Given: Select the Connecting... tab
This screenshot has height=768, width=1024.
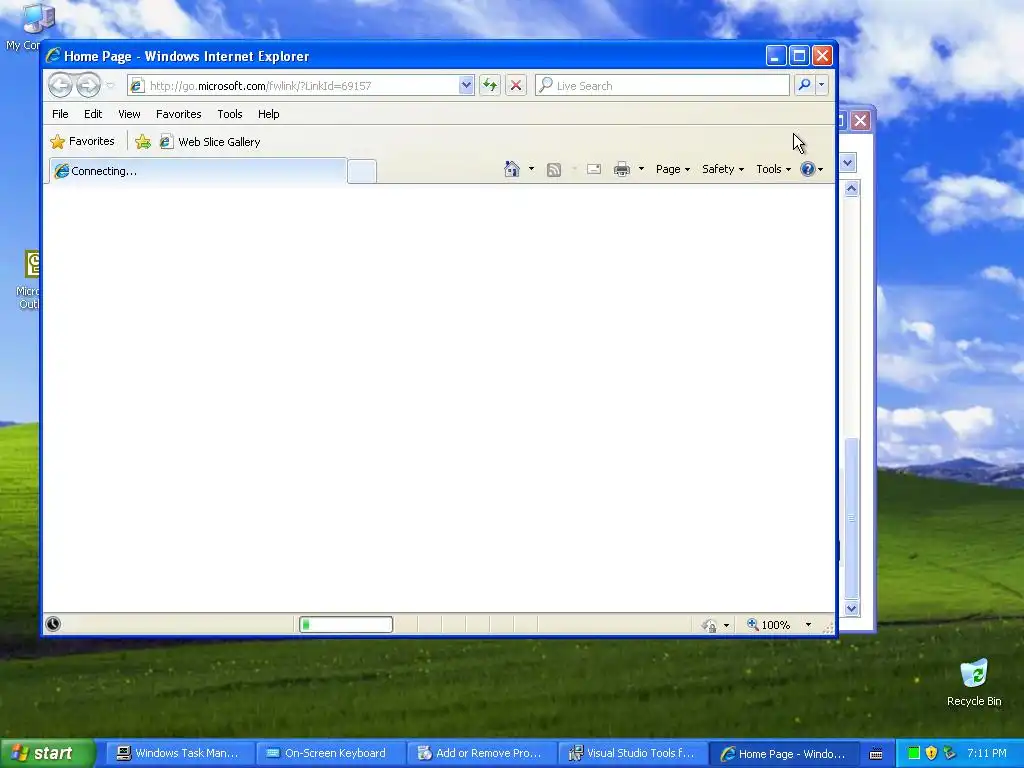Looking at the screenshot, I should (198, 171).
